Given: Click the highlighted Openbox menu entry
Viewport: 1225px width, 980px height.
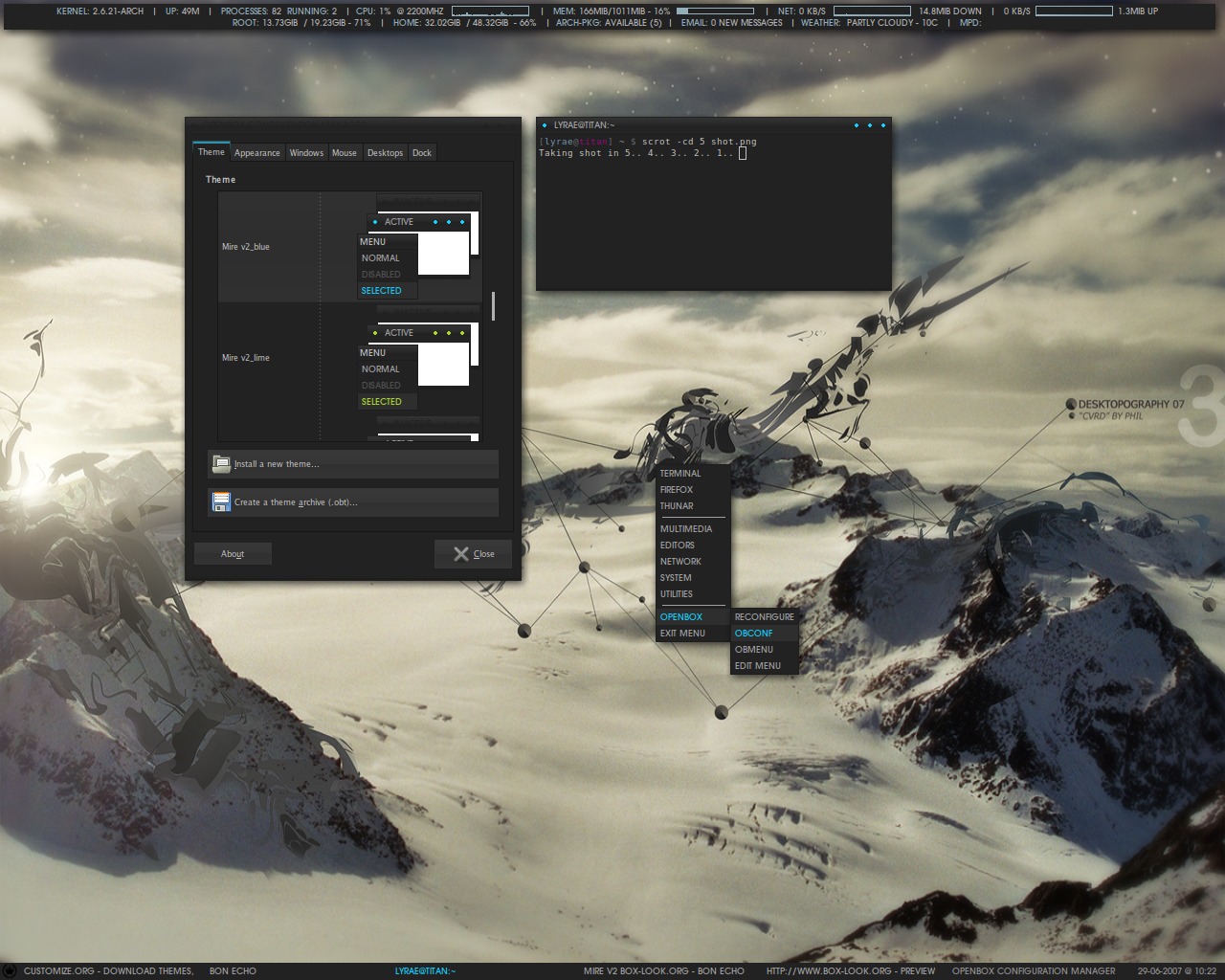Looking at the screenshot, I should (x=693, y=616).
